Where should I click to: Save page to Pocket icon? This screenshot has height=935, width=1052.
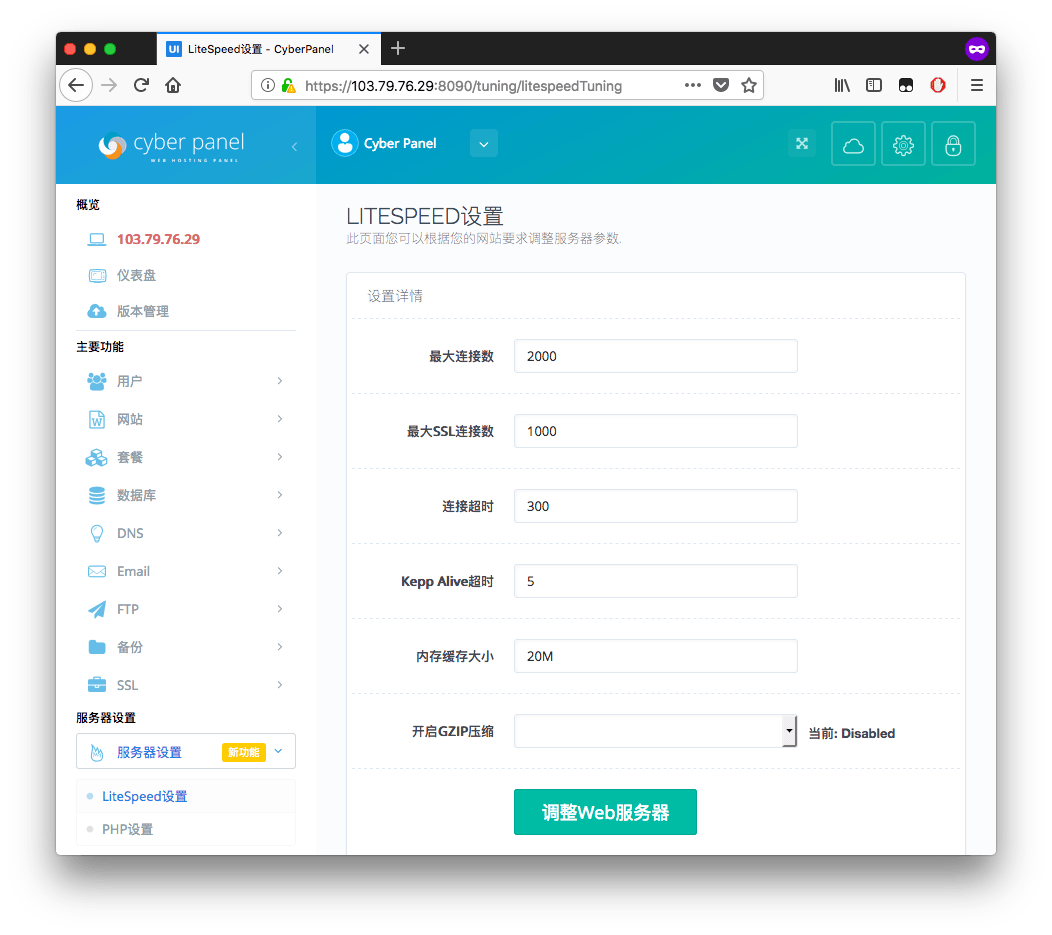coord(721,85)
